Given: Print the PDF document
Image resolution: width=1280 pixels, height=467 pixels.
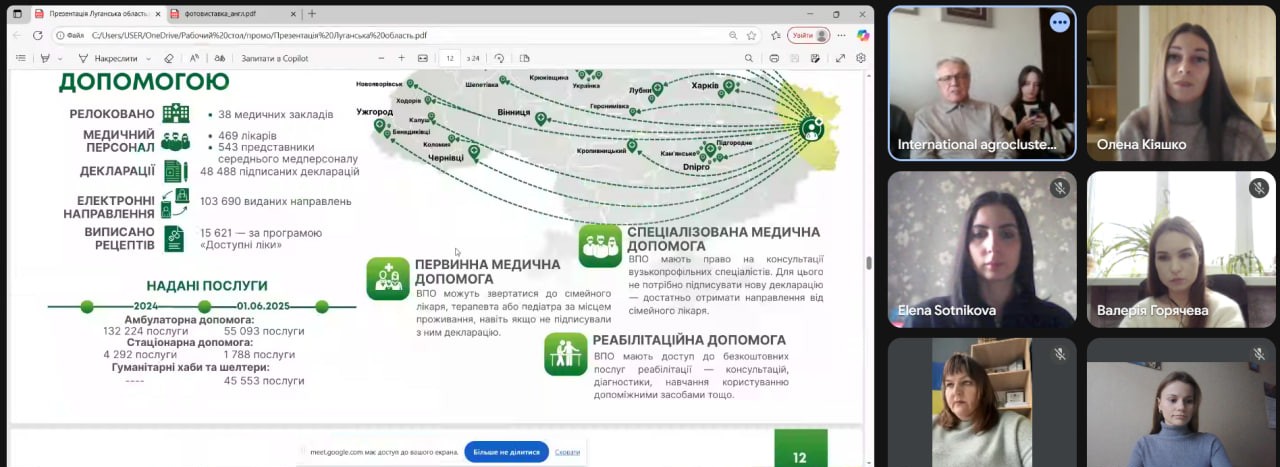Looking at the screenshot, I should coord(774,58).
